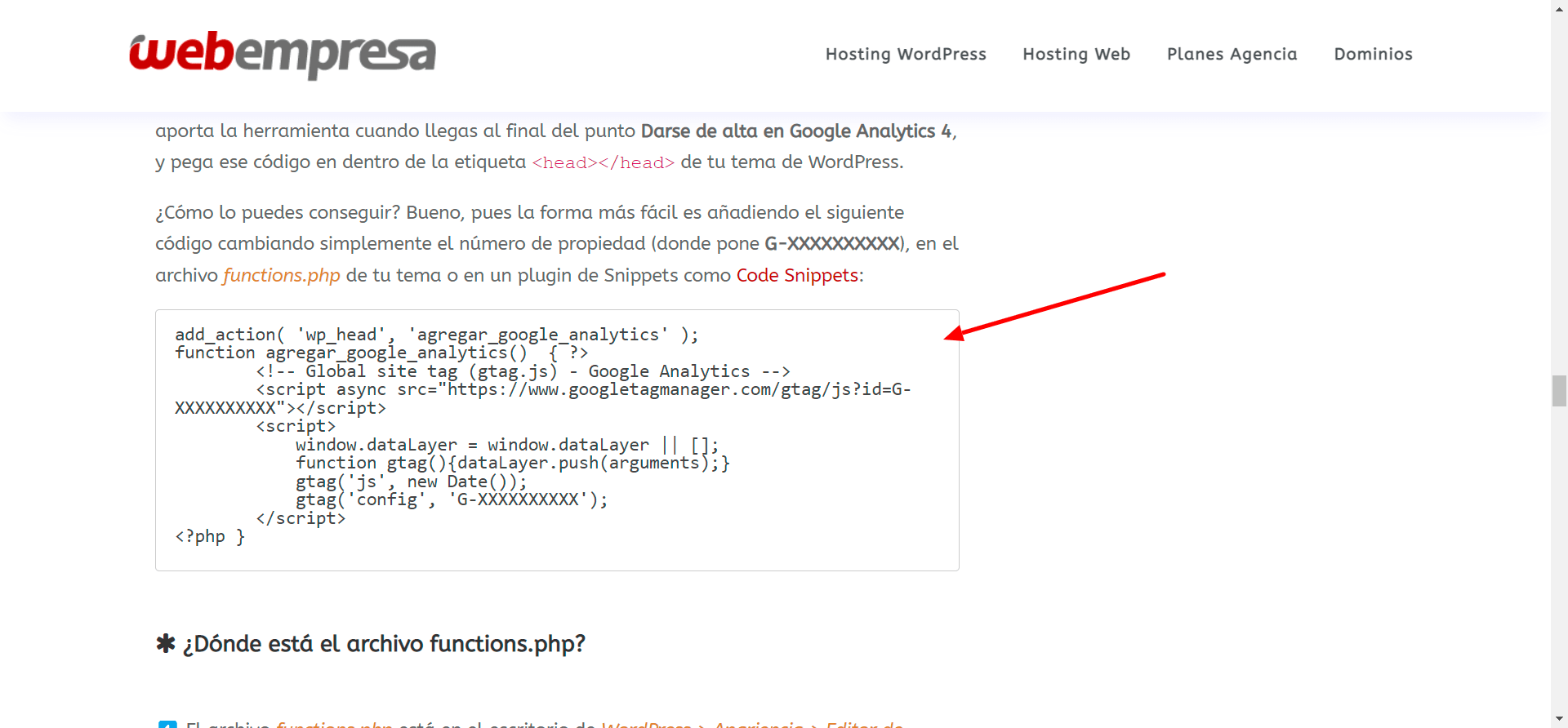Click the function agregar_google_analytics() code line

point(381,353)
